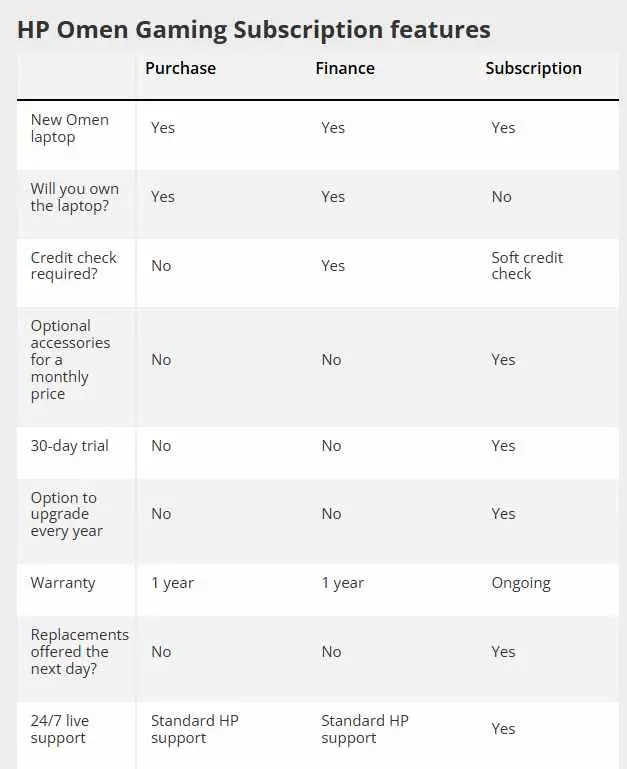Click the Finance column header
This screenshot has height=769, width=627.
[x=345, y=68]
